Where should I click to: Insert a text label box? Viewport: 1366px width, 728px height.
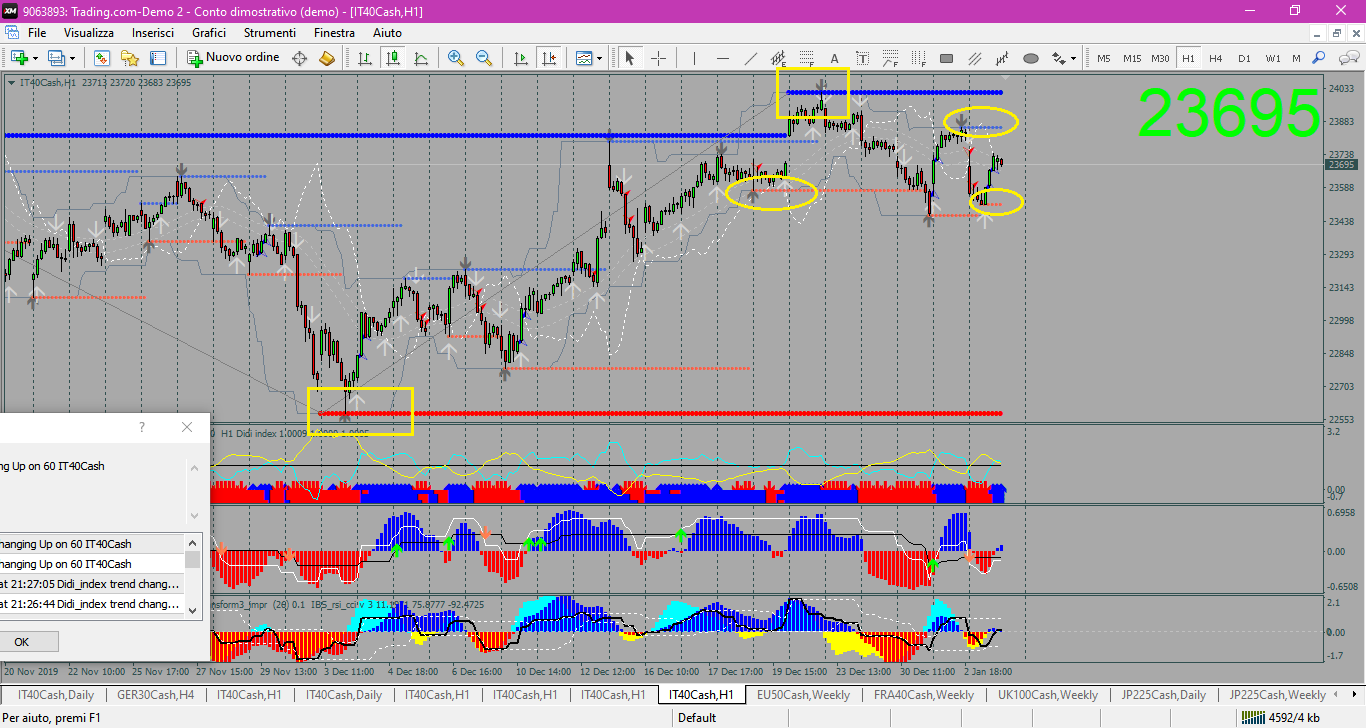coord(863,58)
